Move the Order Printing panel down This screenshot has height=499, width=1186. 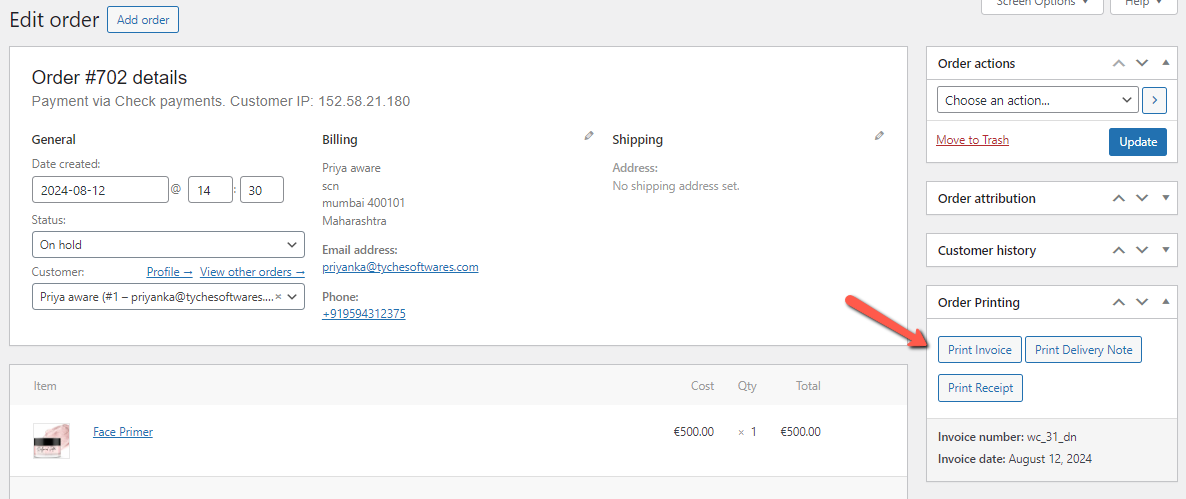(x=1142, y=302)
